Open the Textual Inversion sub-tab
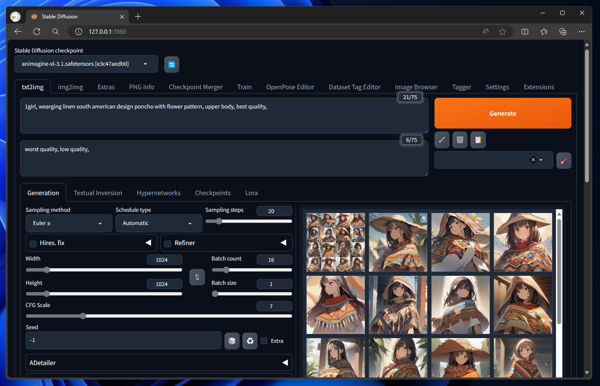The image size is (600, 386). click(x=98, y=193)
